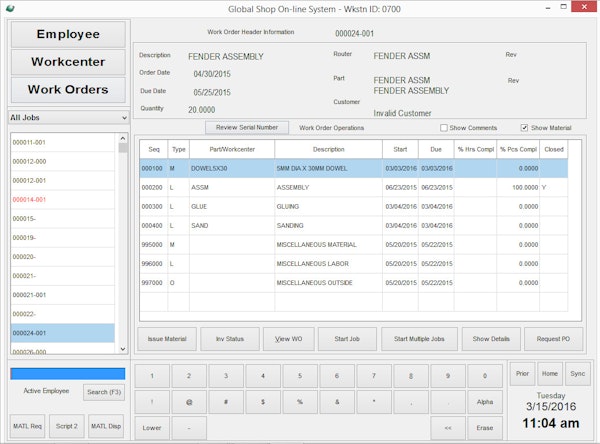Viewport: 600px width, 444px height.
Task: Click the MATL Disp button
Action: 106,426
